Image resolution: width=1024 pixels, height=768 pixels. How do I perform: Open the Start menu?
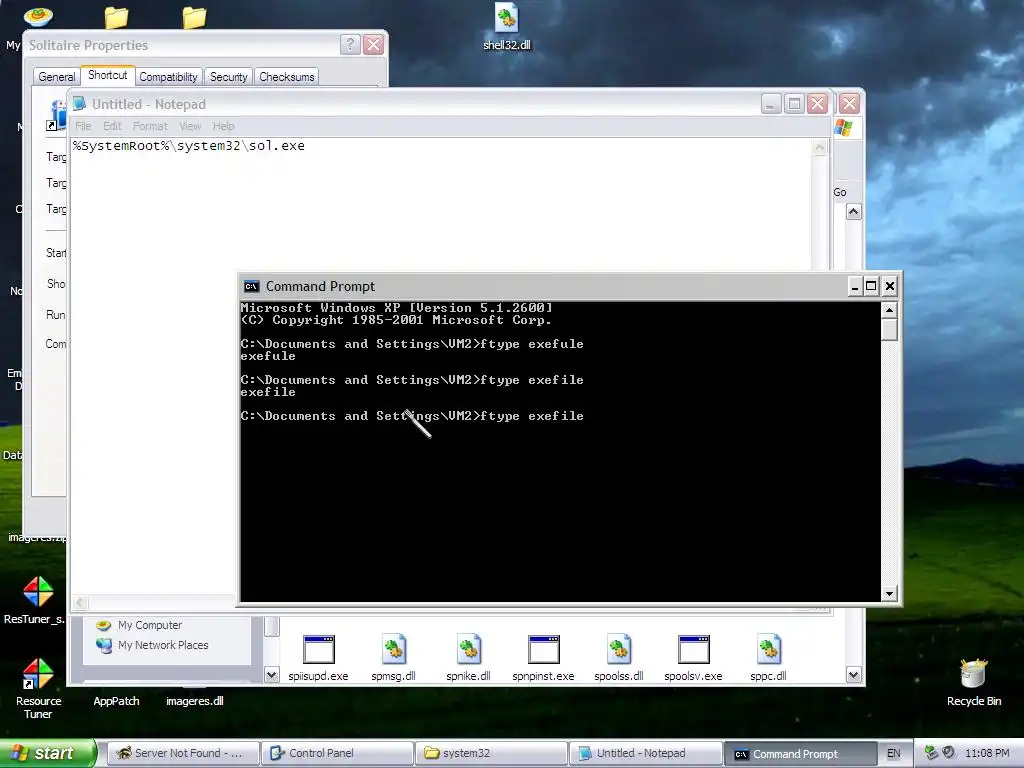tap(47, 754)
